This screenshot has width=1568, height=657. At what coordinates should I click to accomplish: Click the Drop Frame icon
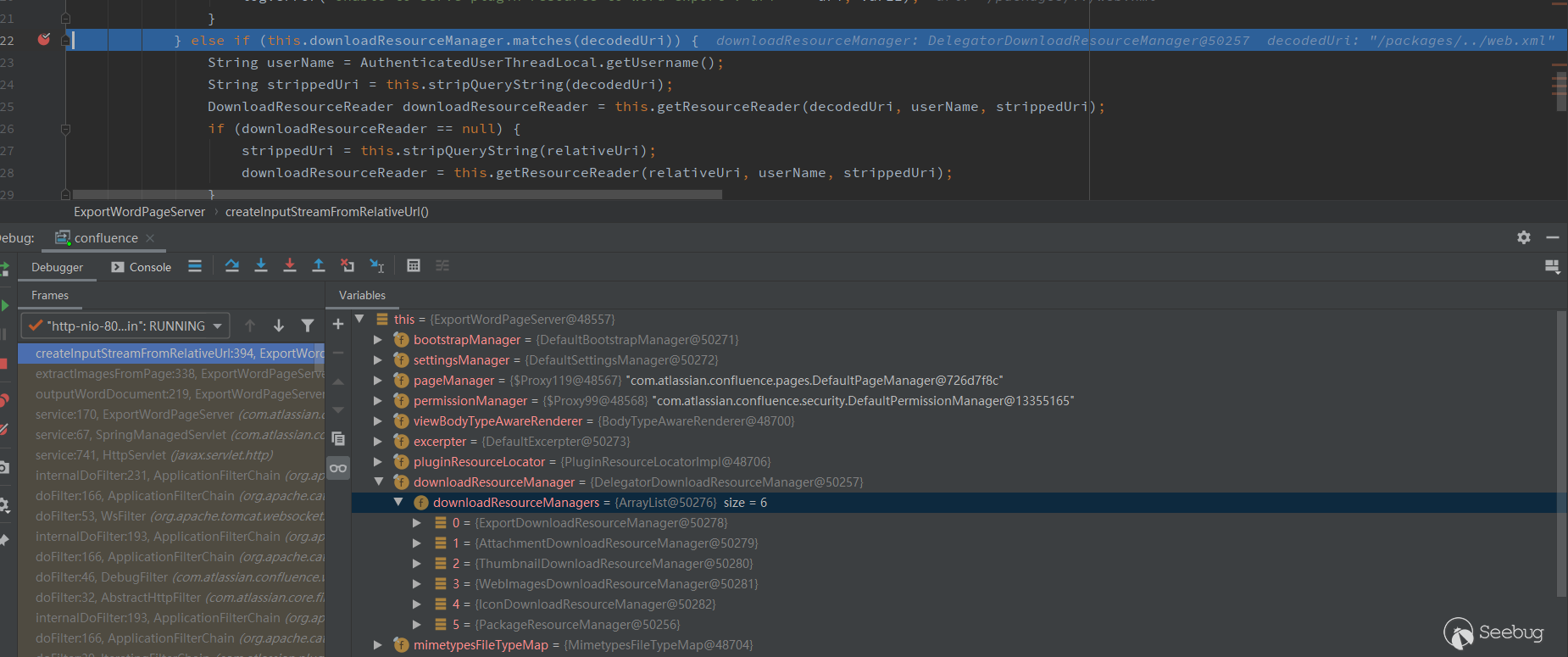[348, 266]
